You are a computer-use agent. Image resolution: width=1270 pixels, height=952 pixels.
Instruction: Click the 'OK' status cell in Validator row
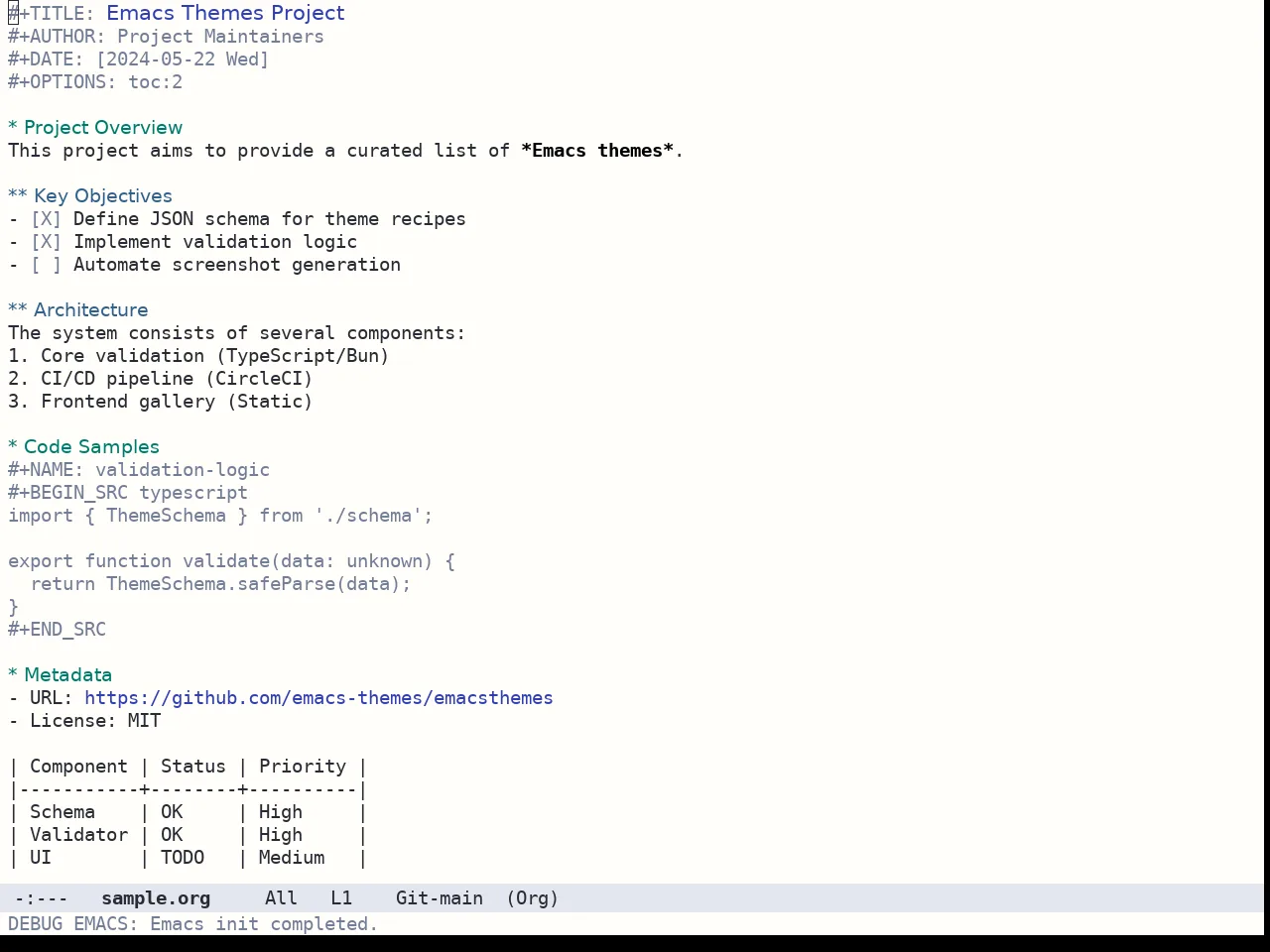coord(172,835)
